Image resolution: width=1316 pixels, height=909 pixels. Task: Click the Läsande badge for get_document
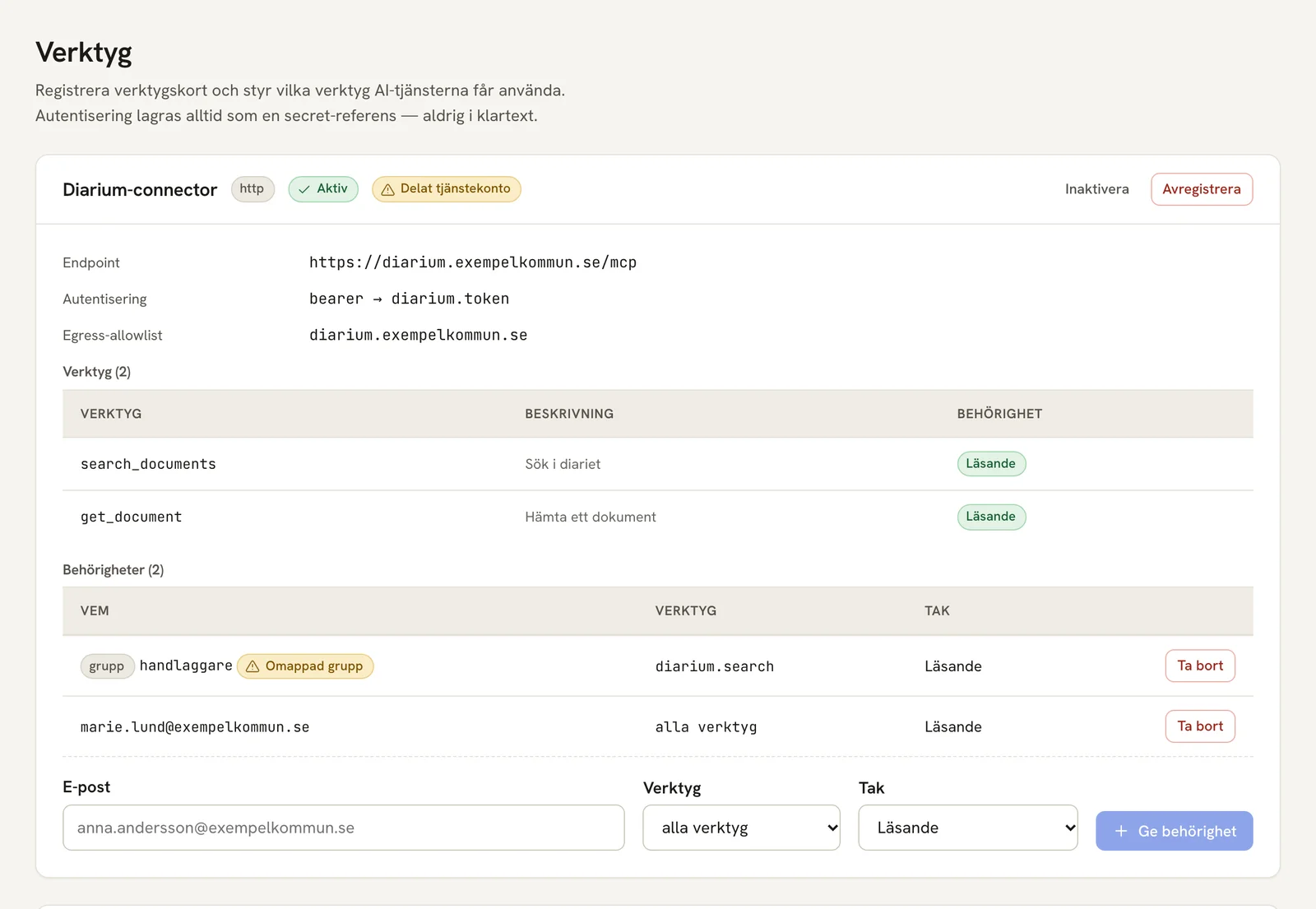pyautogui.click(x=991, y=517)
